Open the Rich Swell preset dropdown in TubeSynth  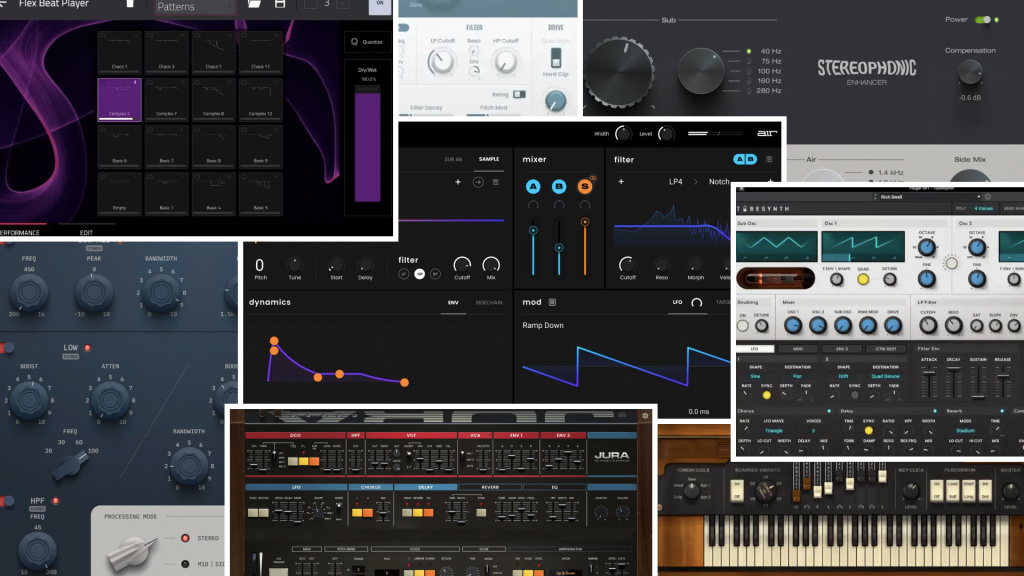tap(928, 197)
